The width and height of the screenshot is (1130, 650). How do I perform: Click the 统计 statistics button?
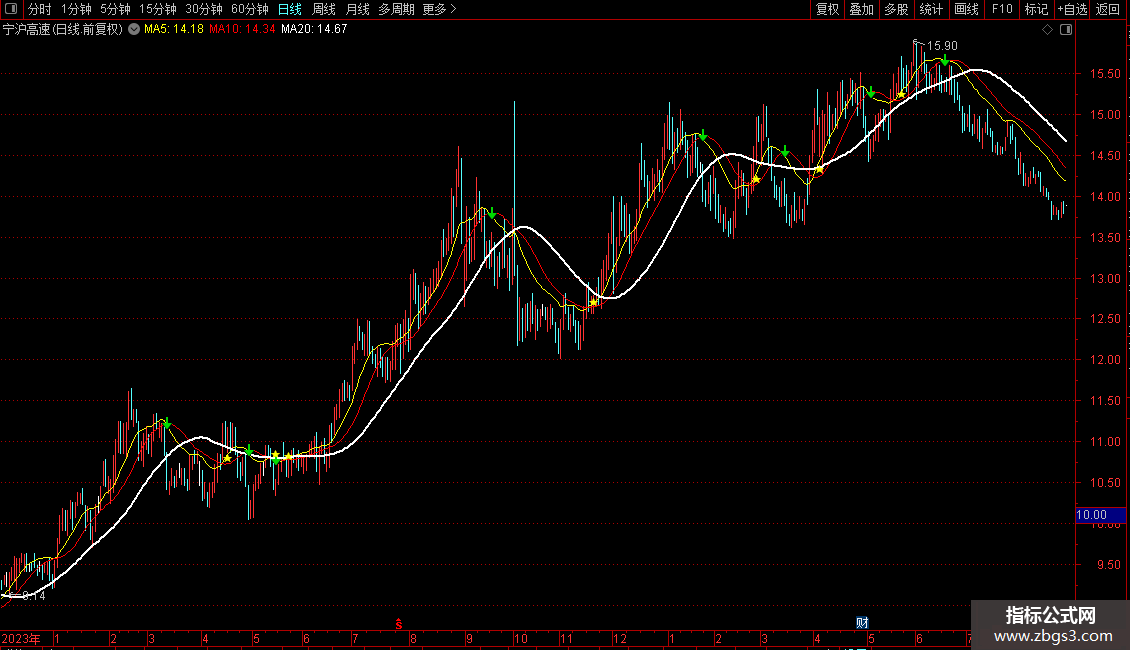(931, 9)
